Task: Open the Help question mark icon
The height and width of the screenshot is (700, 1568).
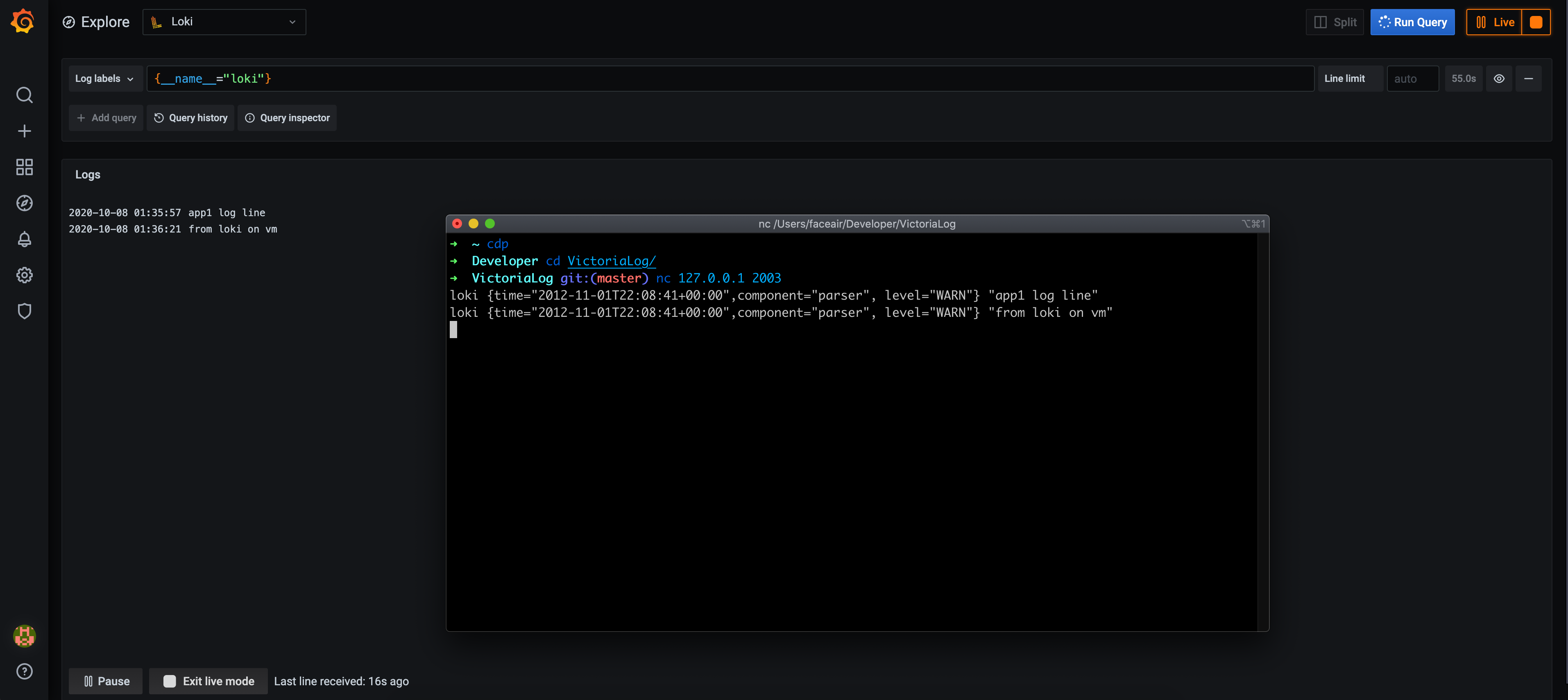Action: tap(24, 671)
